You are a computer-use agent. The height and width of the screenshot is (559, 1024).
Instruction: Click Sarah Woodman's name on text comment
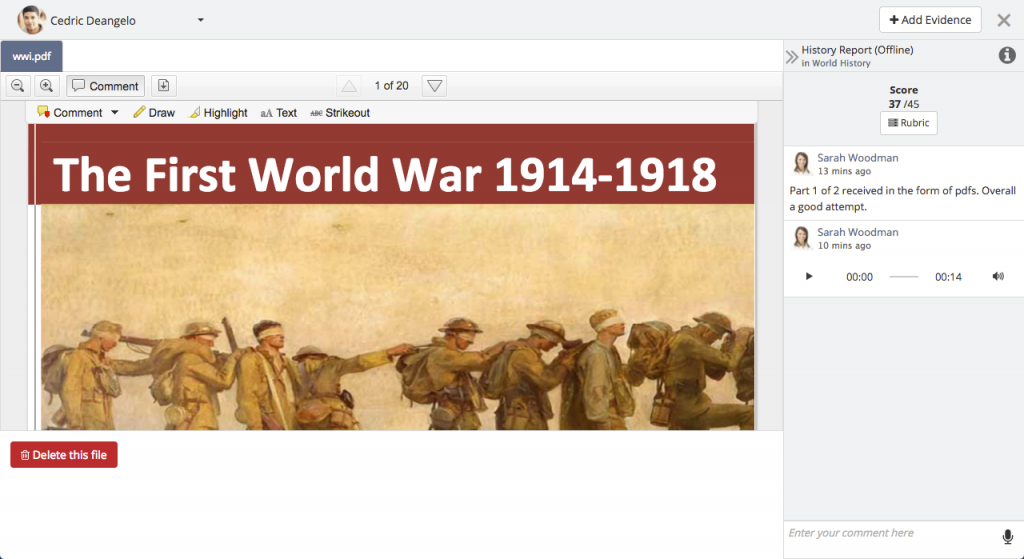click(857, 157)
